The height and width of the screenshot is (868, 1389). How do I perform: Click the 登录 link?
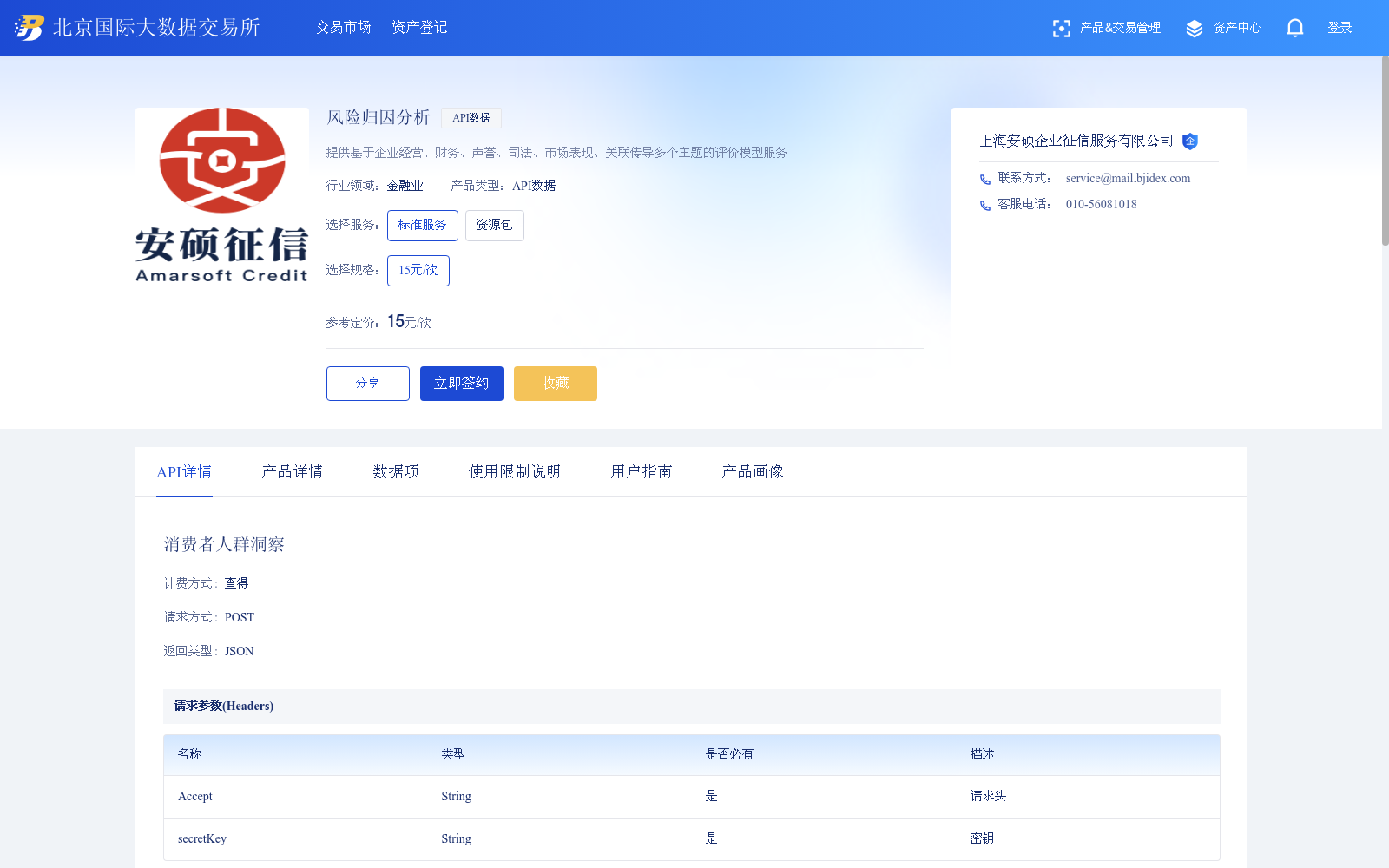1340,28
